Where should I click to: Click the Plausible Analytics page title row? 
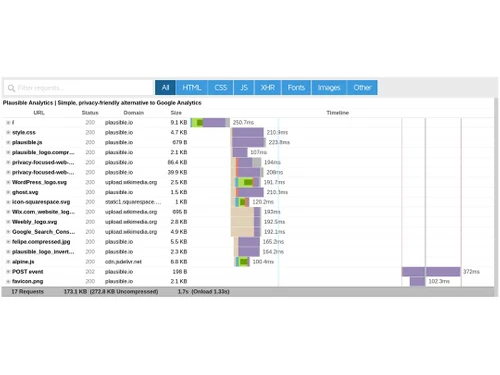(102, 103)
